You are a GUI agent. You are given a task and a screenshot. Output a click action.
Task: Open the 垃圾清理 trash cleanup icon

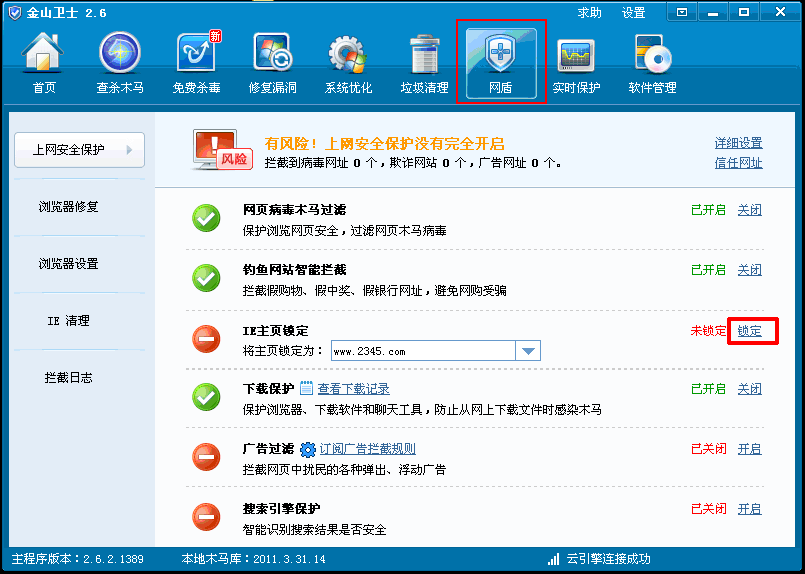point(424,54)
